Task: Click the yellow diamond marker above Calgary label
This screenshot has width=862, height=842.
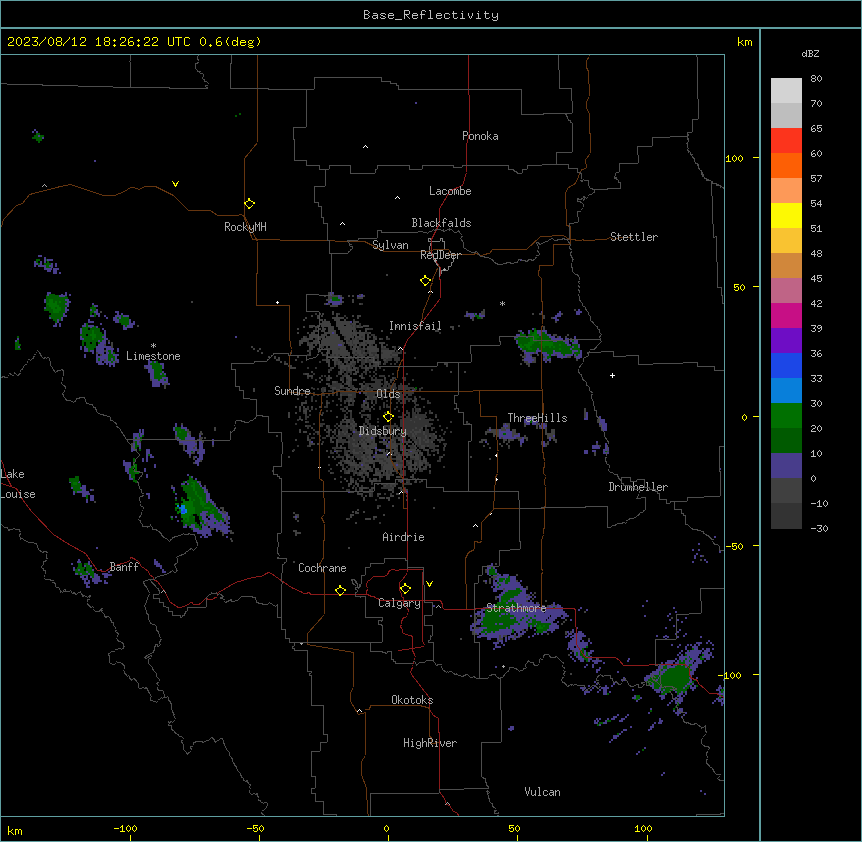Action: click(x=405, y=589)
